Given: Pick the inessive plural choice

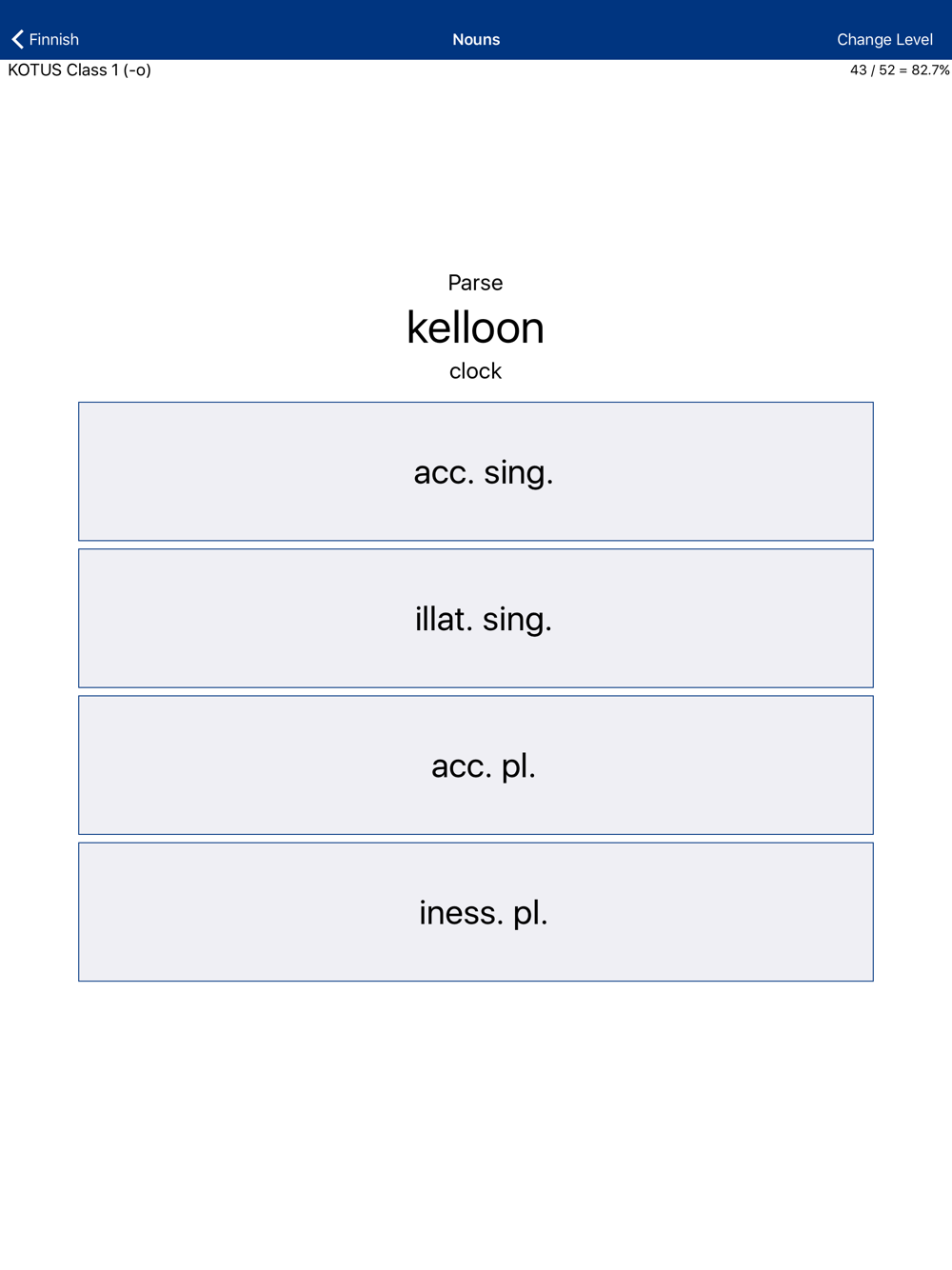Looking at the screenshot, I should (x=476, y=911).
